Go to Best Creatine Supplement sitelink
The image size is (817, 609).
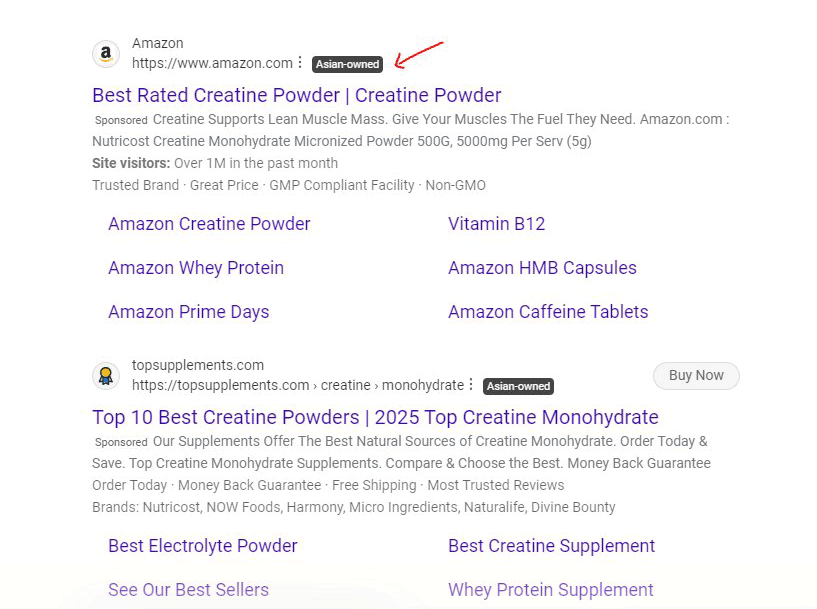click(551, 546)
